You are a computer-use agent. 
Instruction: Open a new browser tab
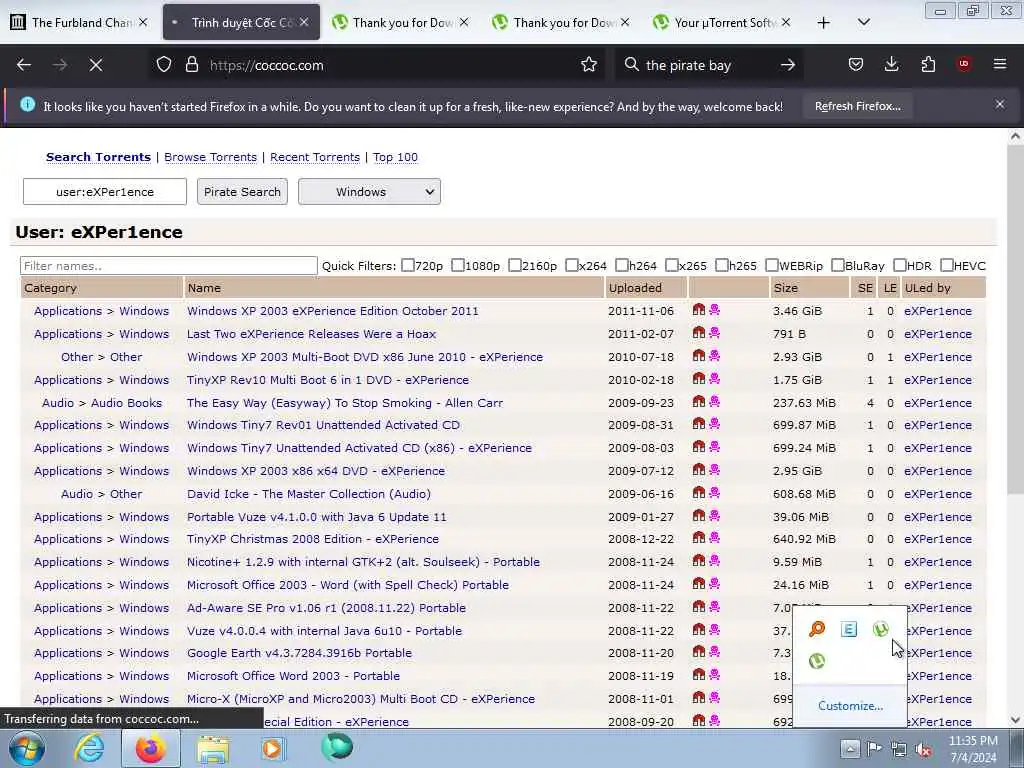824,23
